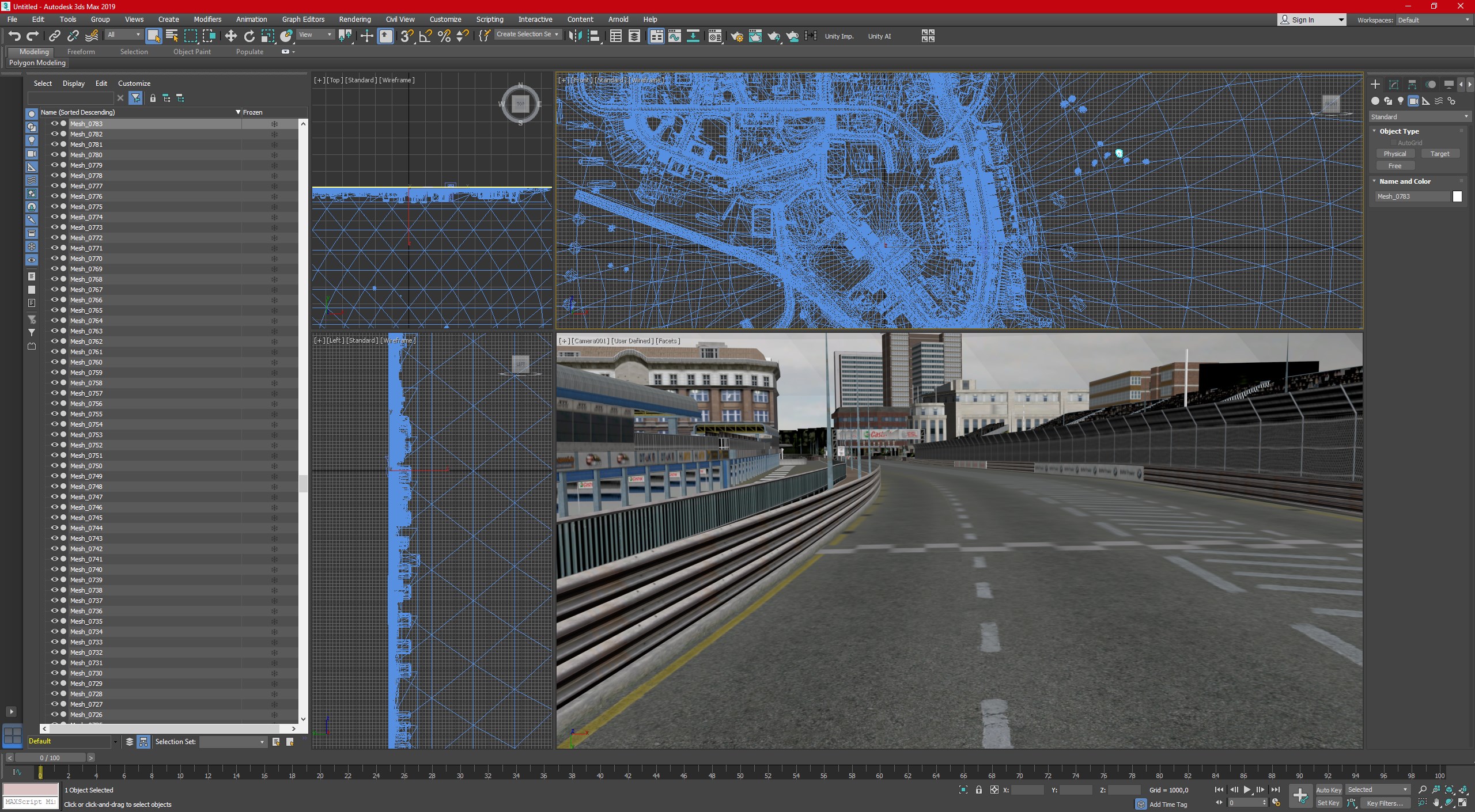Screen dimensions: 1475x812
Task: Select the Rotate tool
Action: pyautogui.click(x=249, y=36)
